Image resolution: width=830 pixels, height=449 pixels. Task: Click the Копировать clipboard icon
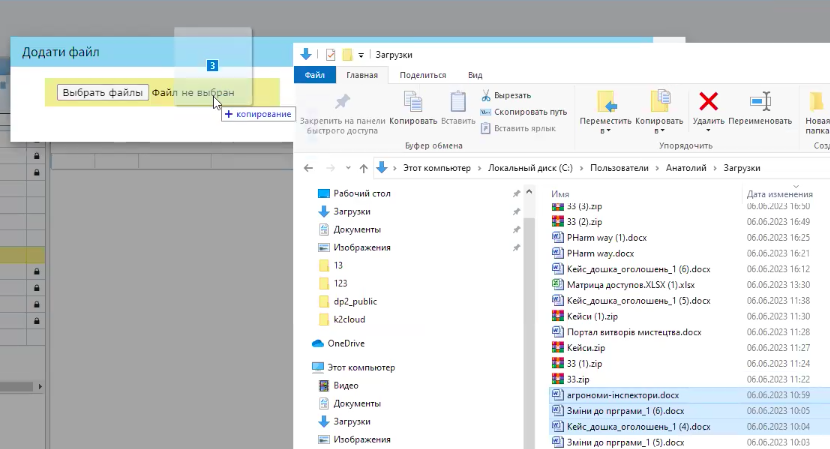413,102
